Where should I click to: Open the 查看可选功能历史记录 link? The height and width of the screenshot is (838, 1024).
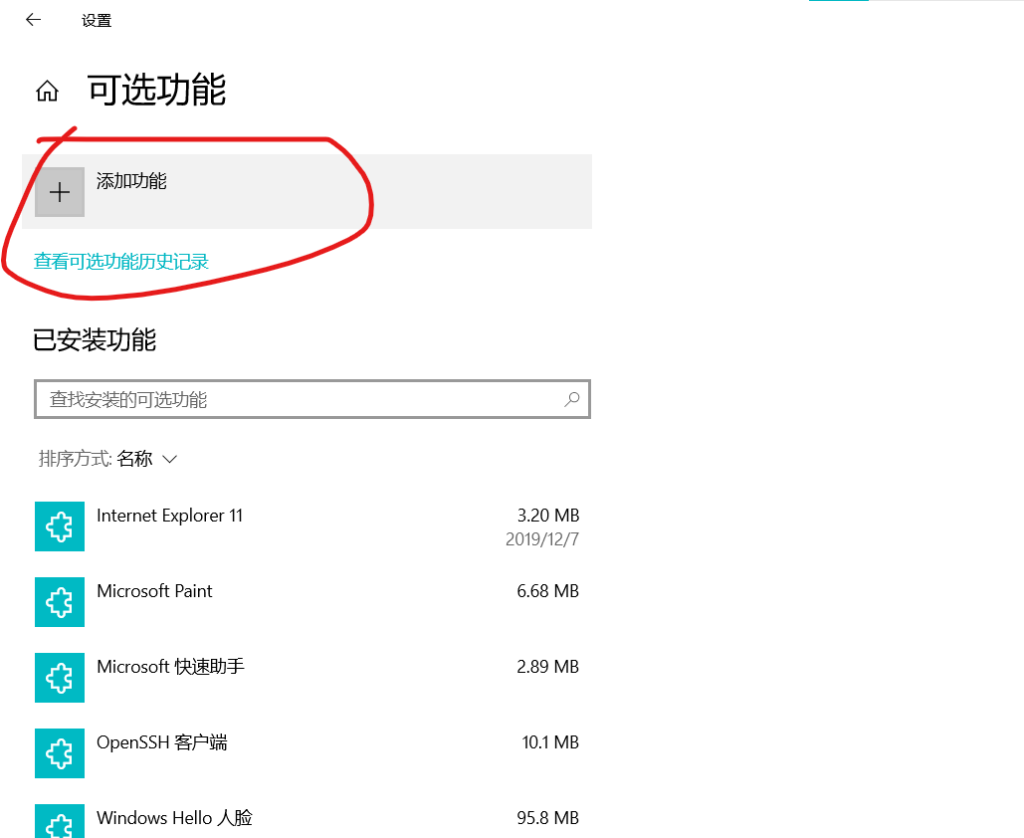(x=121, y=262)
